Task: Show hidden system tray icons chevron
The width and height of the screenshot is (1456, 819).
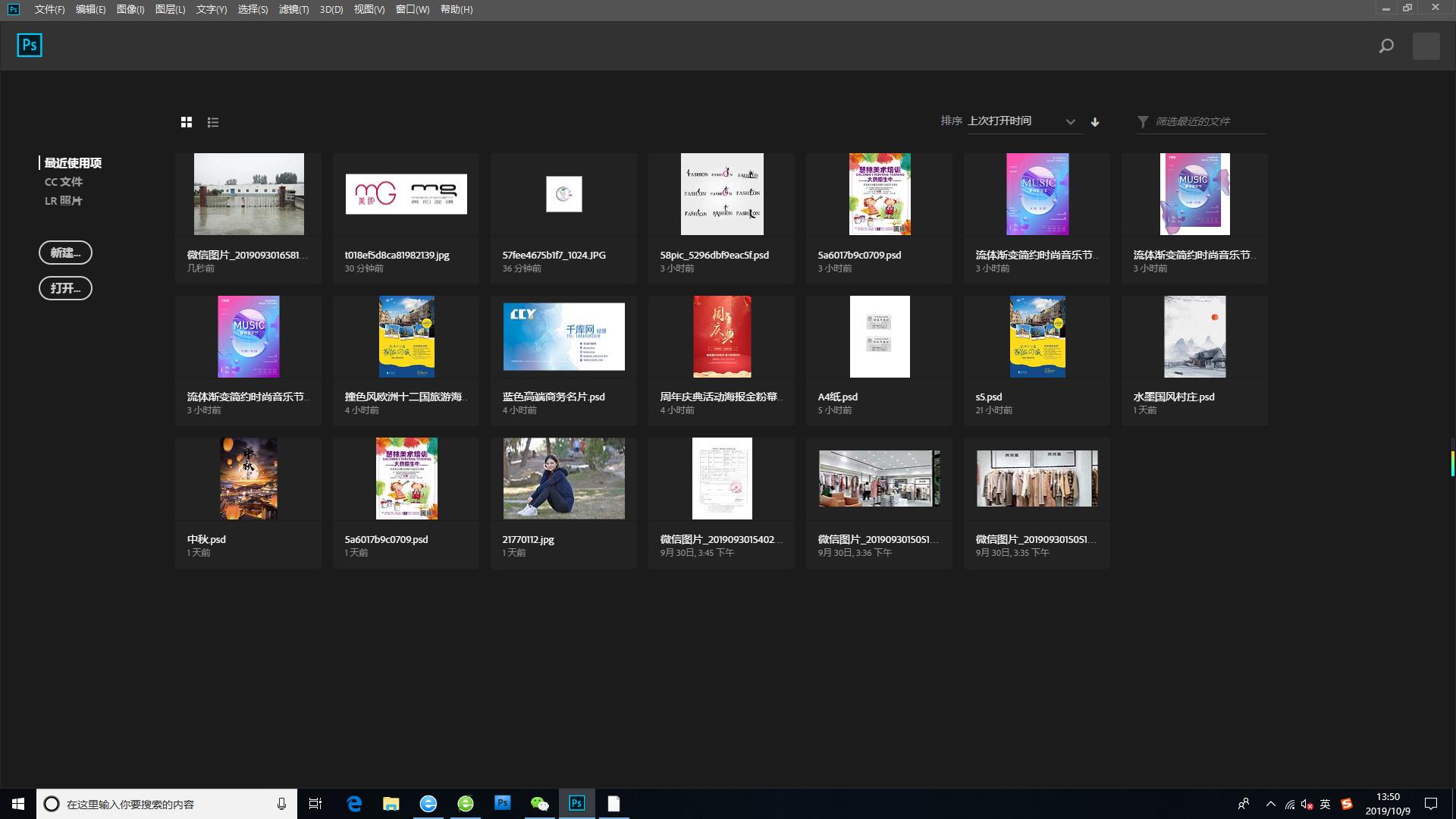Action: pyautogui.click(x=1270, y=804)
